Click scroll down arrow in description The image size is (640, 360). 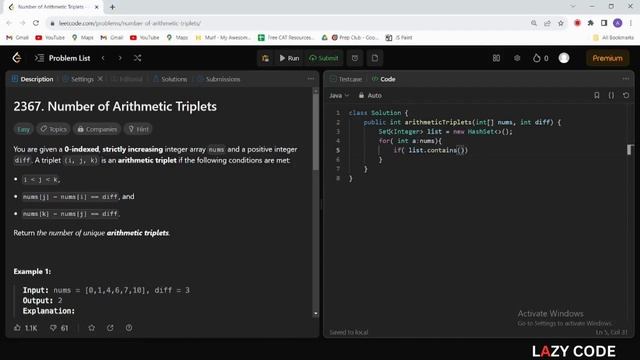point(316,313)
